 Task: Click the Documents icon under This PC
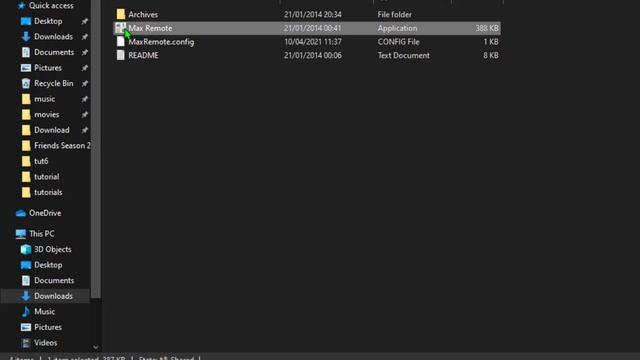(x=26, y=280)
